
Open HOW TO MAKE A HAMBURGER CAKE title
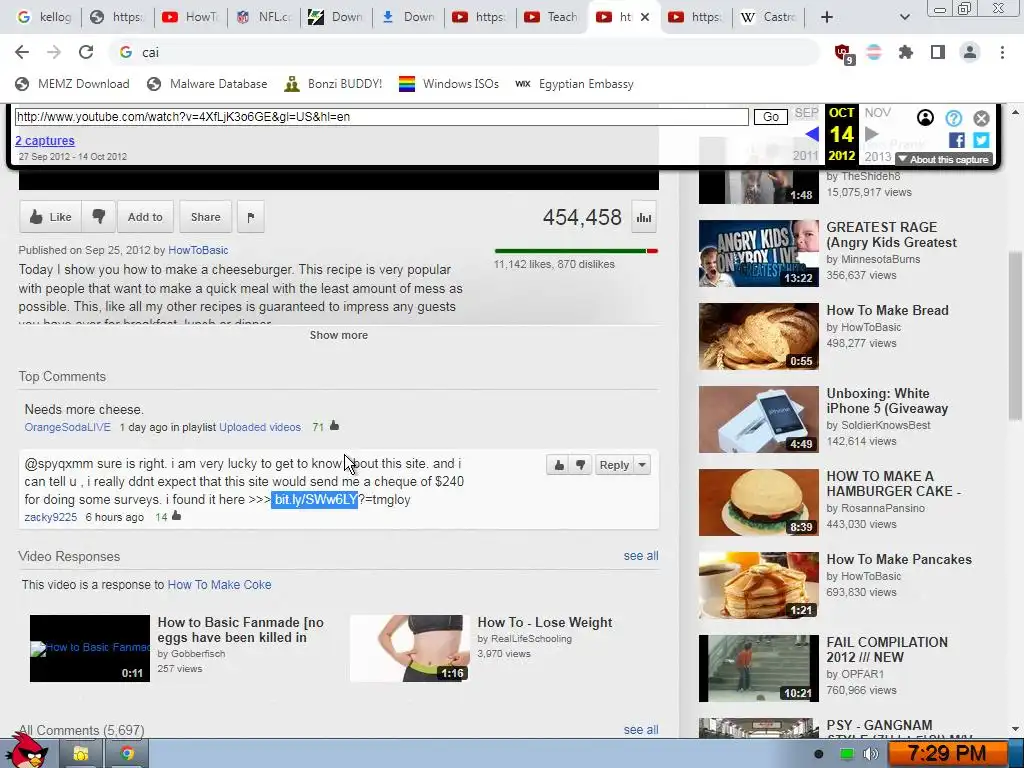(x=893, y=484)
